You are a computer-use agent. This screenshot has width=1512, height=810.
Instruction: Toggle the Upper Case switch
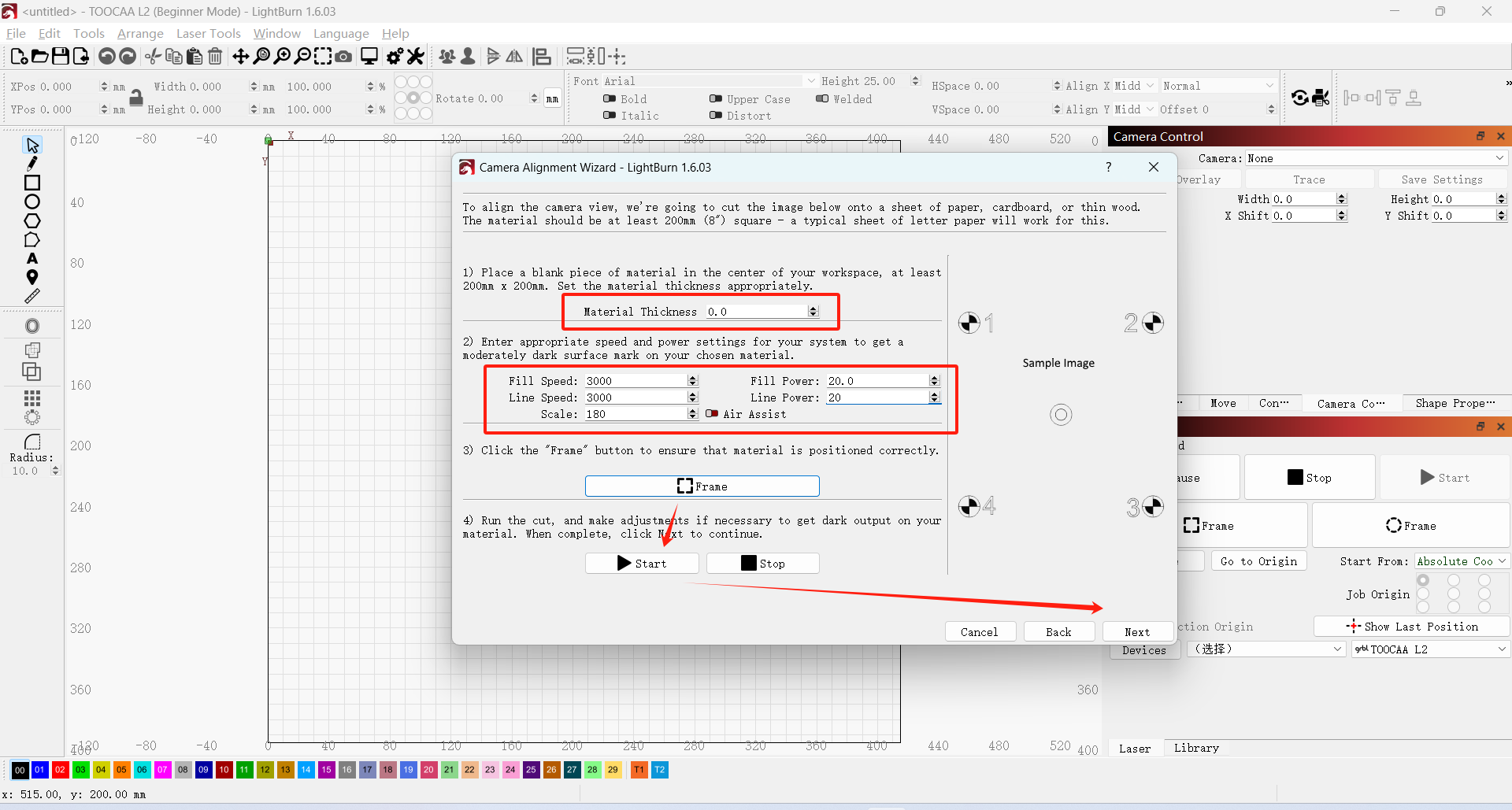coord(716,98)
